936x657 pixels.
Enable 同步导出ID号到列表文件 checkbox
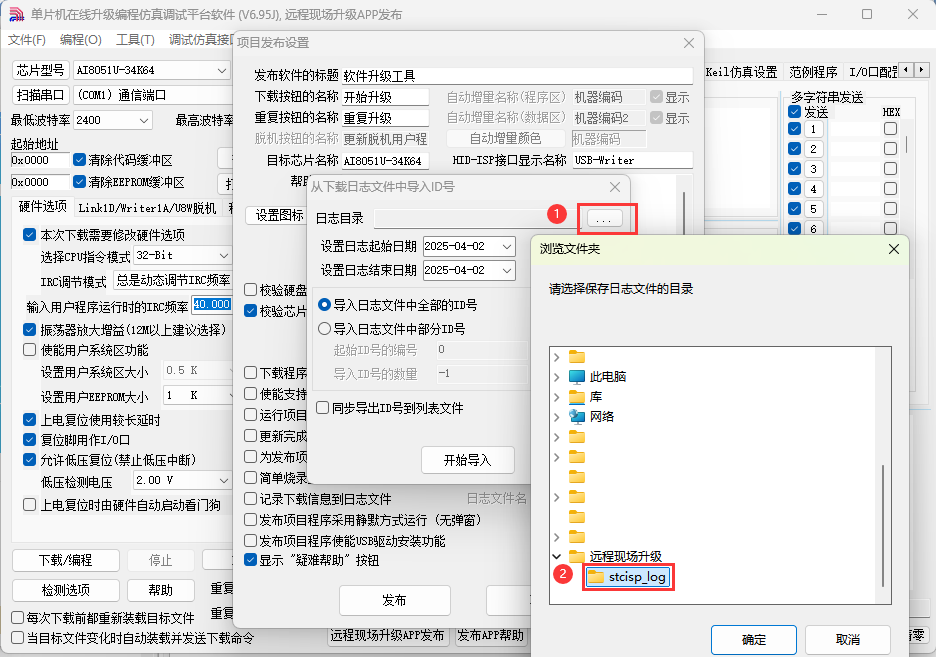[x=322, y=408]
